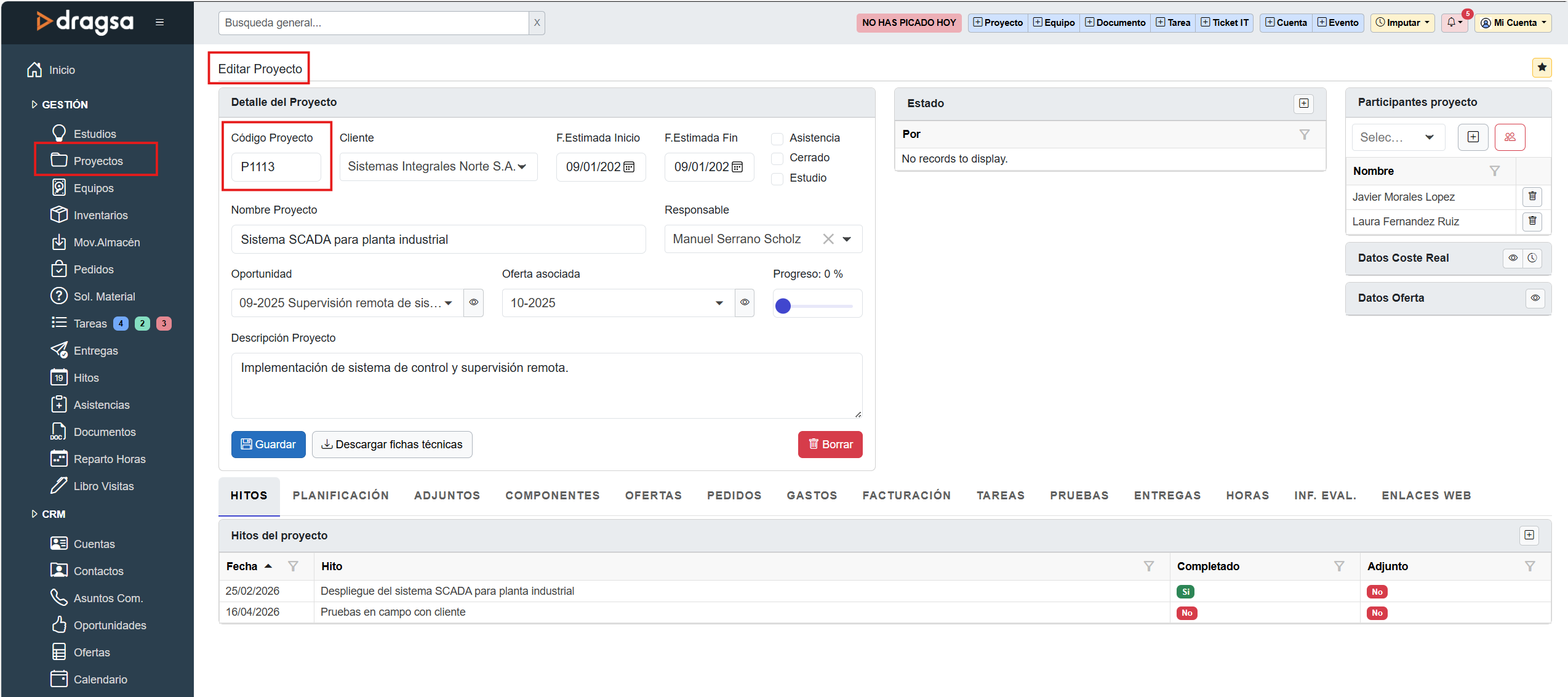1568x697 pixels.
Task: Tick the Estudio checkbox
Action: coord(777,179)
